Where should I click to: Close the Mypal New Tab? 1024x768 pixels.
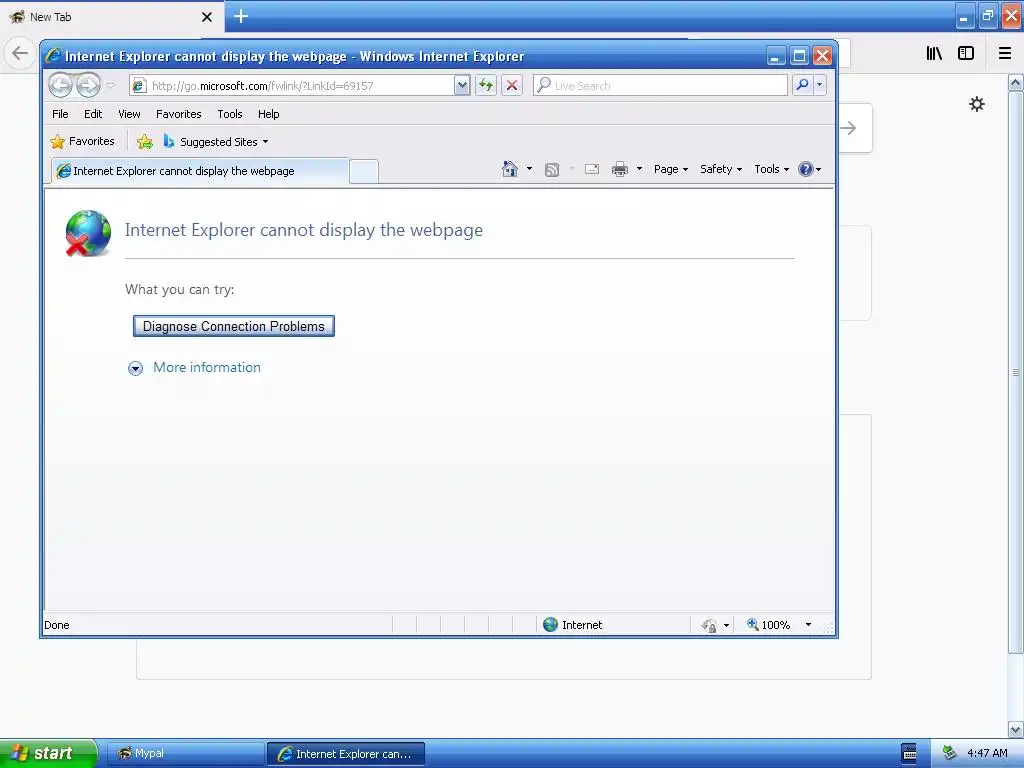pos(207,17)
